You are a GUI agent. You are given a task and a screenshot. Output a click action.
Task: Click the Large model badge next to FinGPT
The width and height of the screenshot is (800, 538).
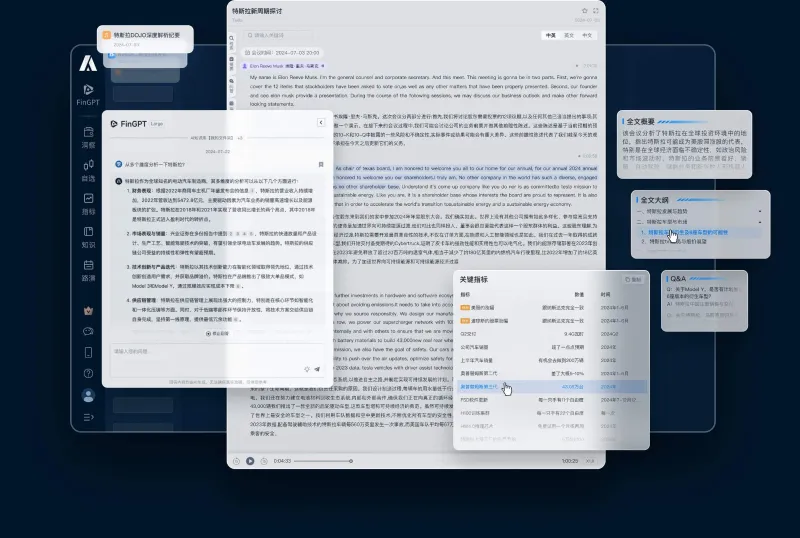(x=157, y=124)
